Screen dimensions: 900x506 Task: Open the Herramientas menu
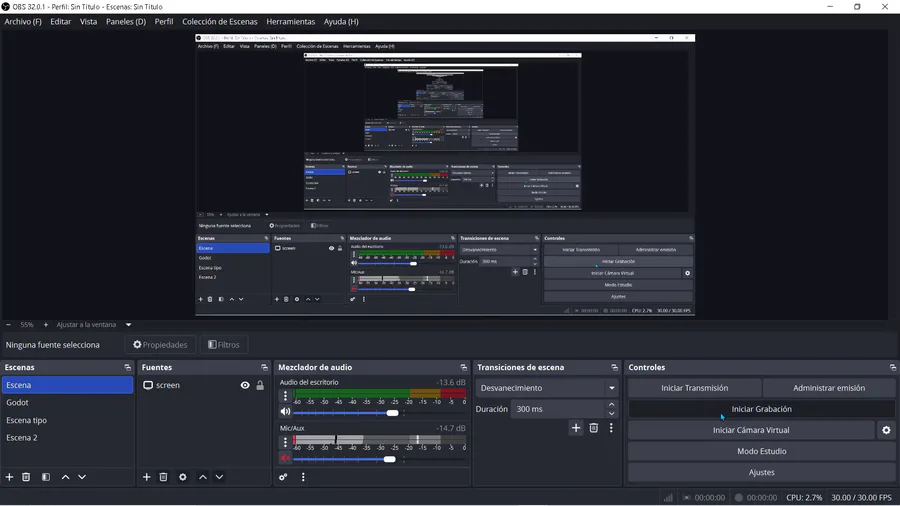tap(290, 21)
